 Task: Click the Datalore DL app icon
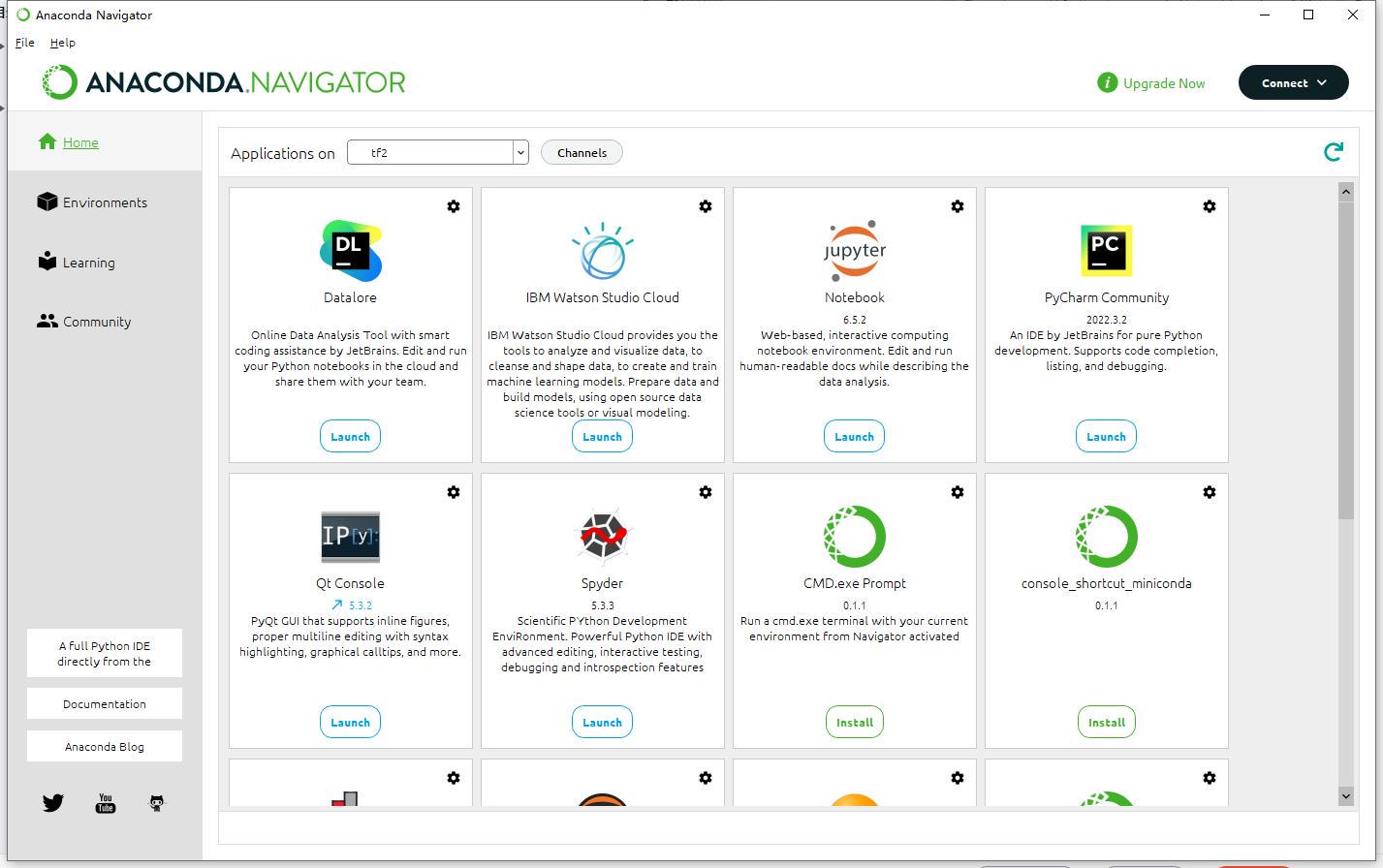click(x=351, y=251)
